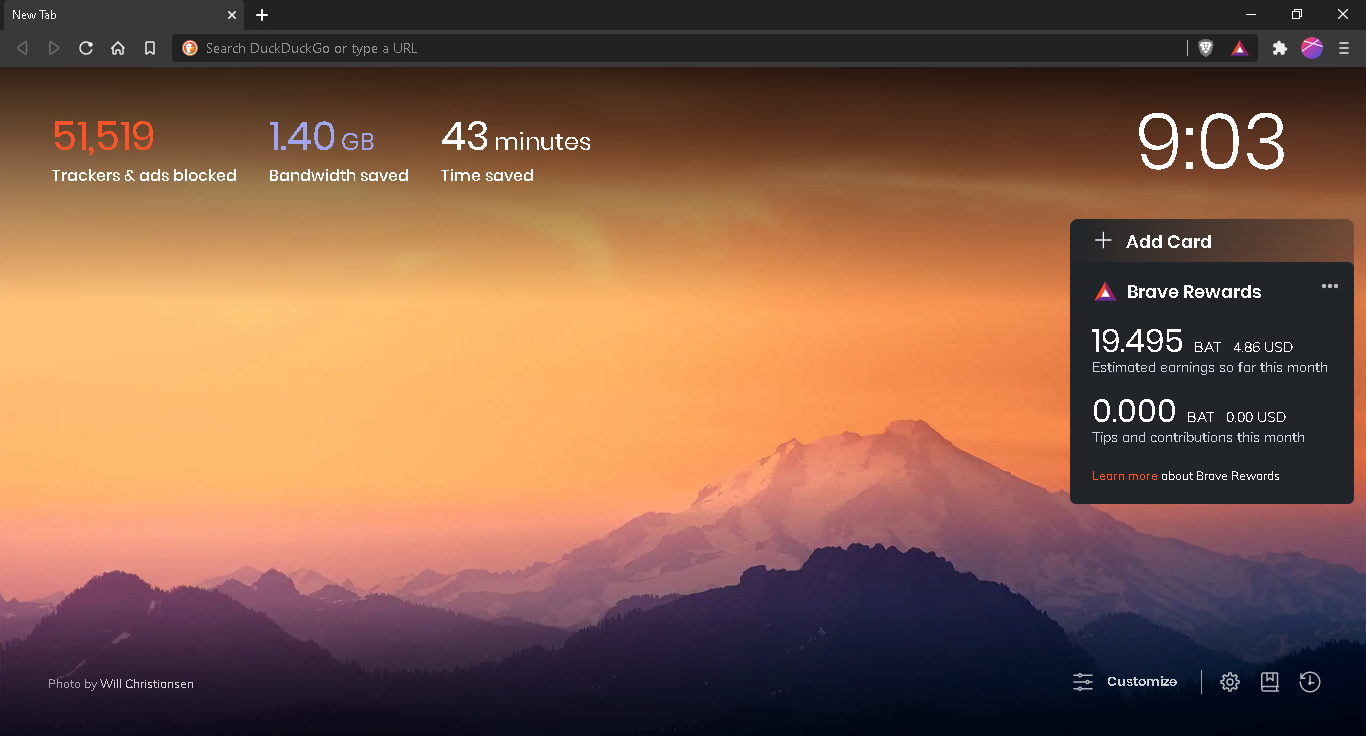Bookmark this page using the toolbar icon
Screen dimensions: 1366x736
click(149, 47)
